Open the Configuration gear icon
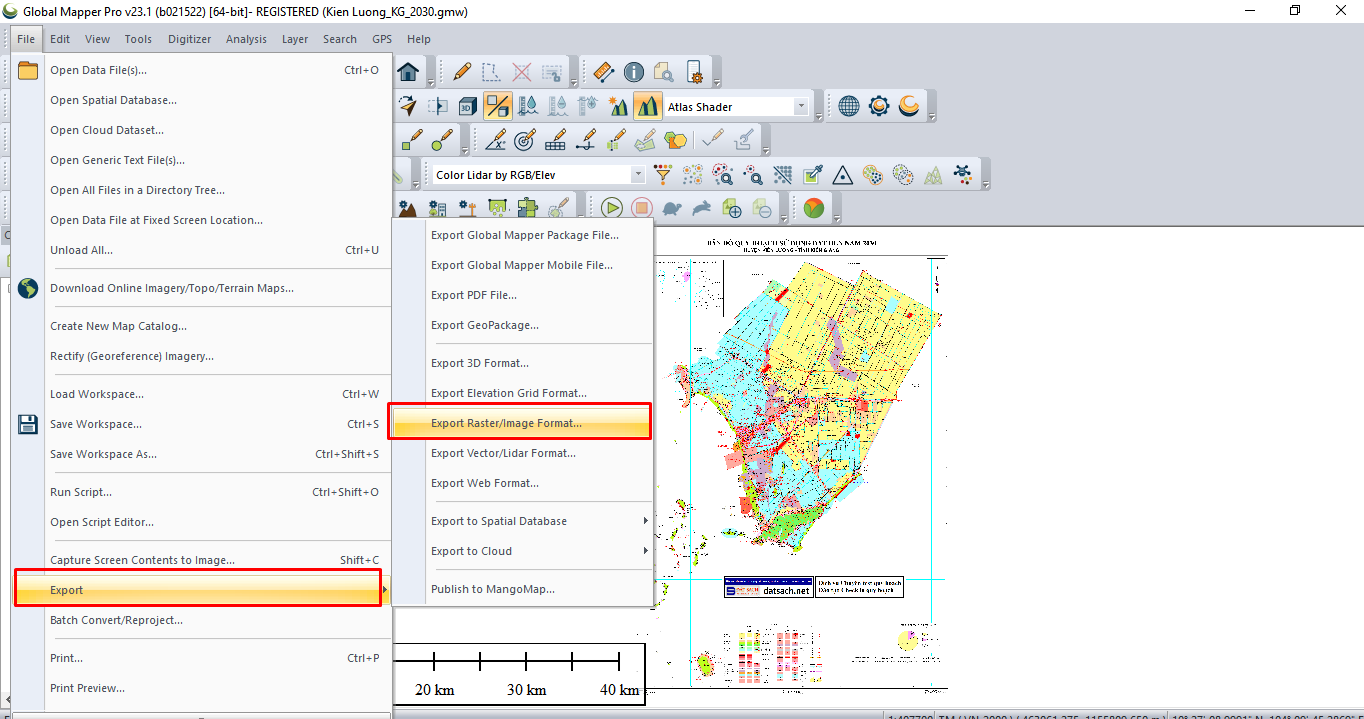This screenshot has height=719, width=1364. [879, 106]
